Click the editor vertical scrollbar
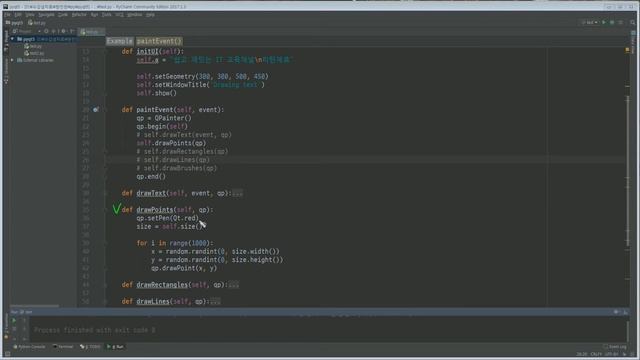The image size is (640, 360). coord(628,171)
